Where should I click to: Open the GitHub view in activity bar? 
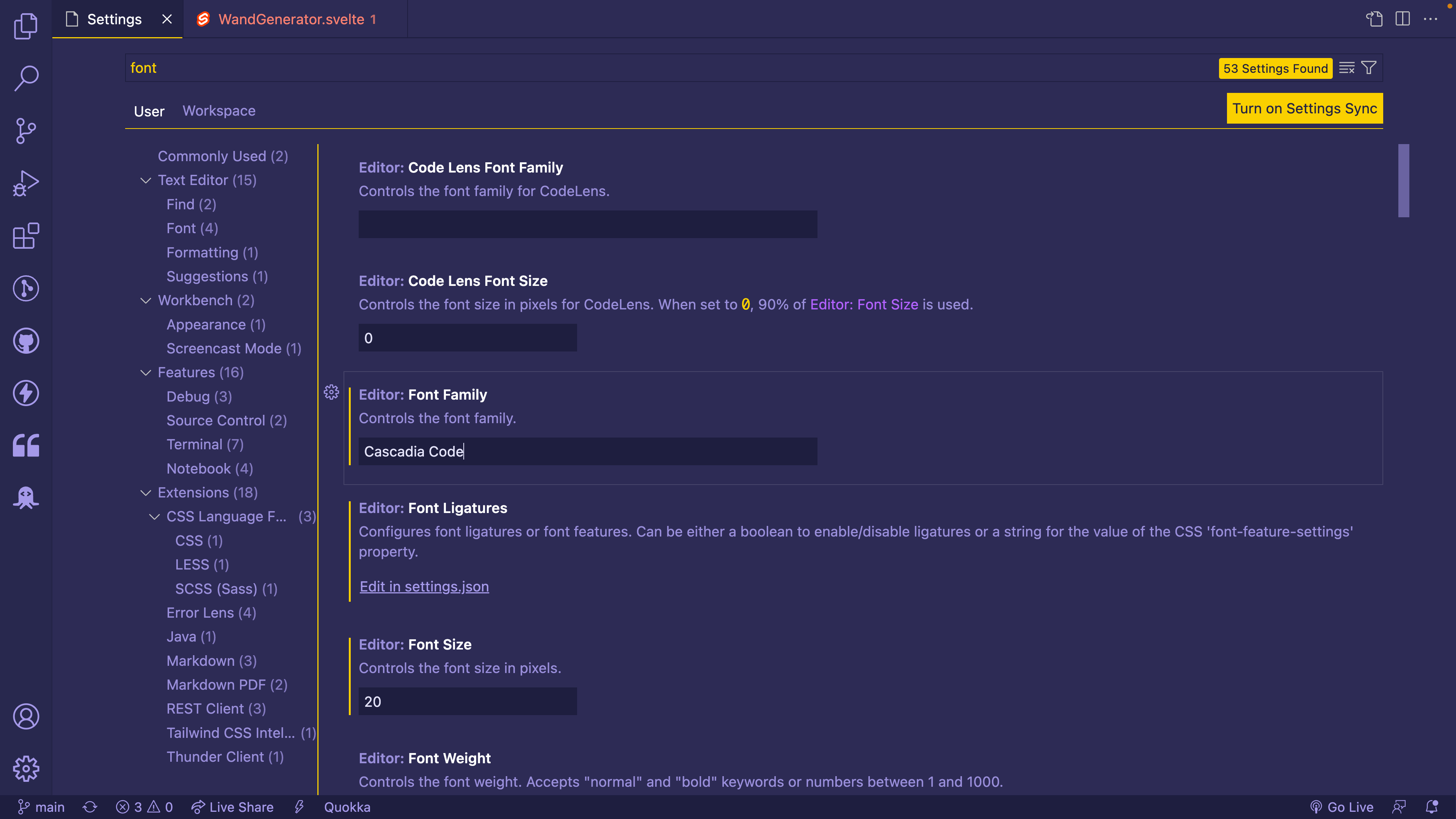(26, 341)
